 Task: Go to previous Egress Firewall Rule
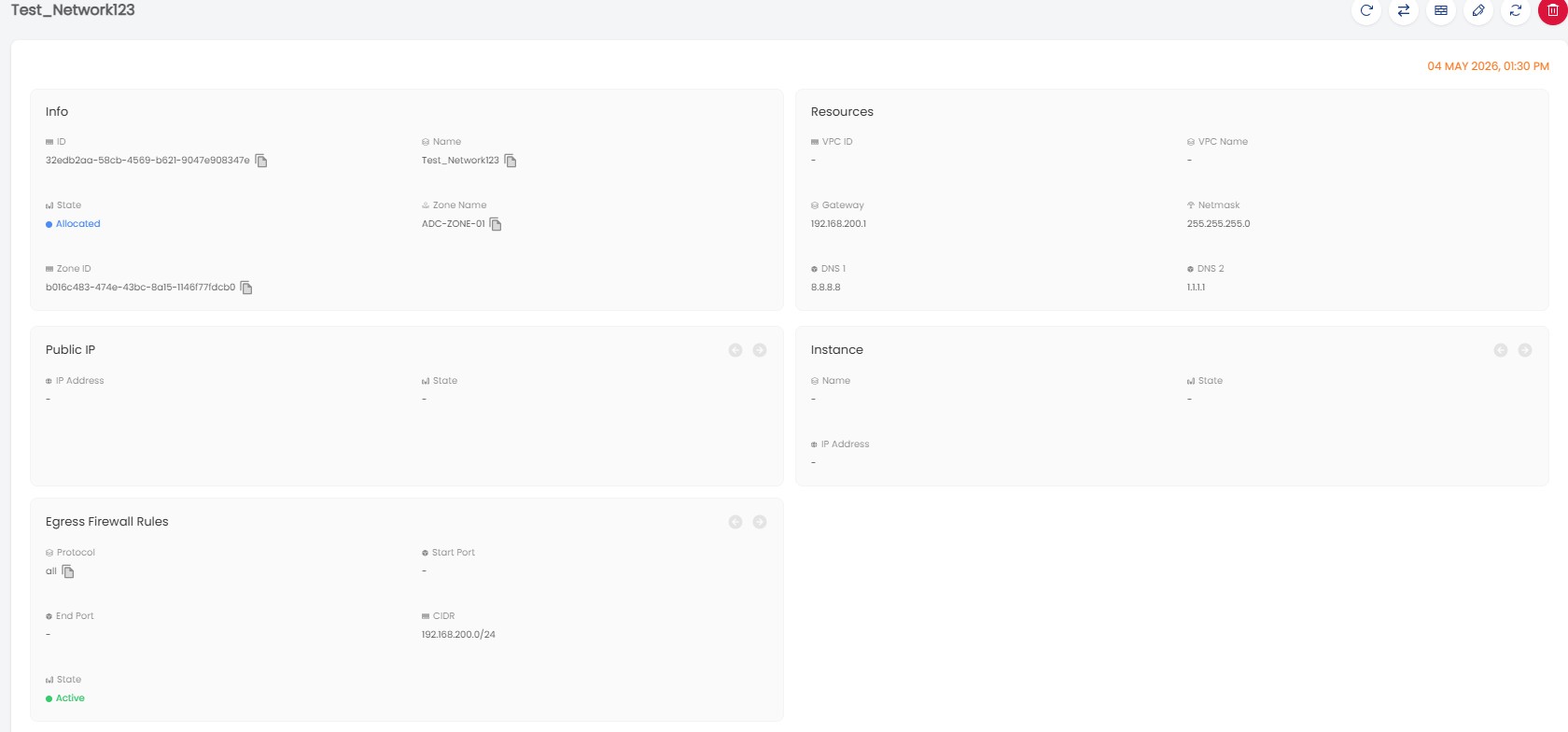pyautogui.click(x=735, y=522)
